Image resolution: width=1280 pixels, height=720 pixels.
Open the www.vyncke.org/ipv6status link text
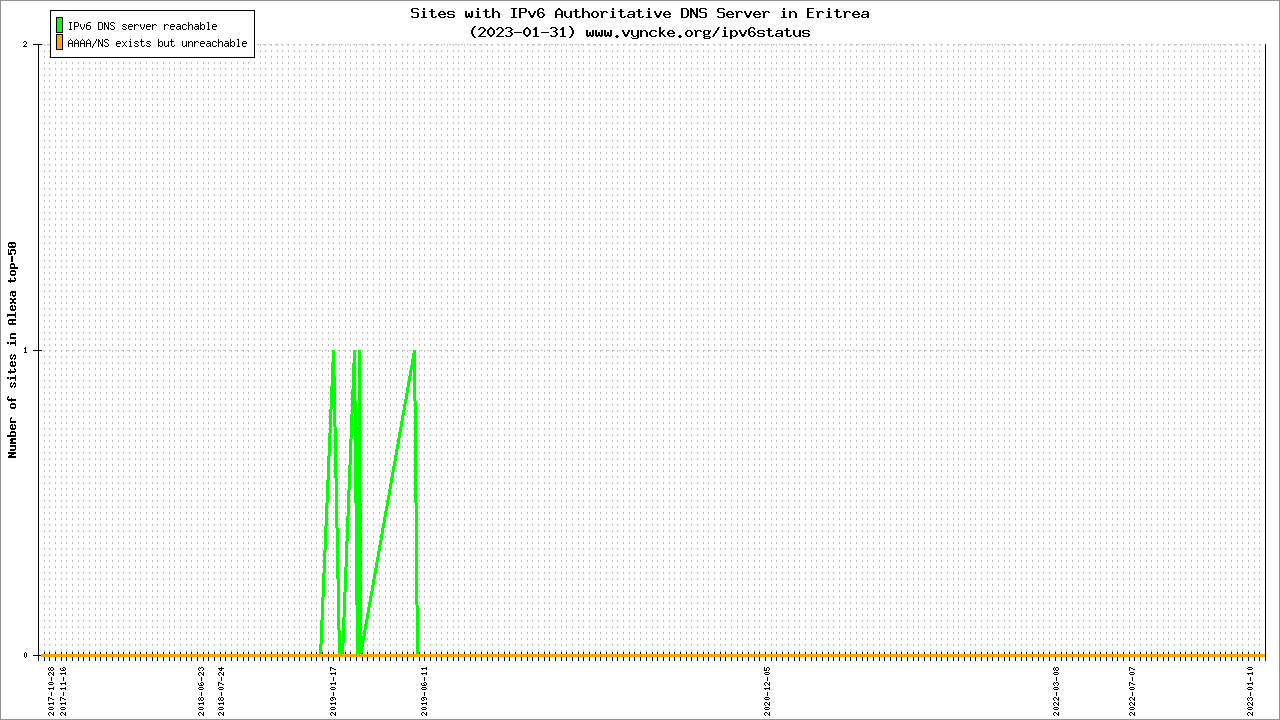[x=698, y=32]
